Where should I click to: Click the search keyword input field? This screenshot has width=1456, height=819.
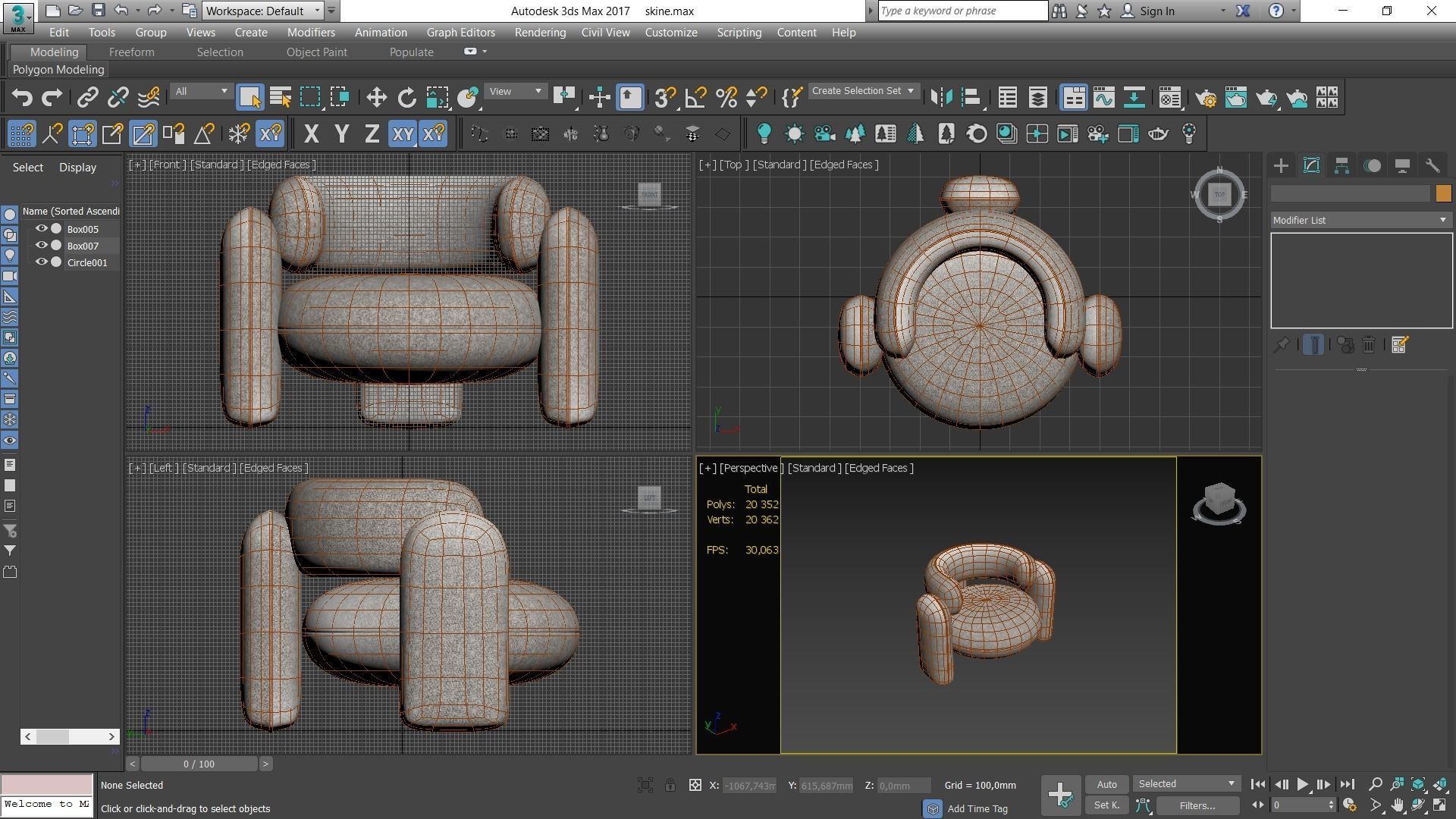point(962,11)
